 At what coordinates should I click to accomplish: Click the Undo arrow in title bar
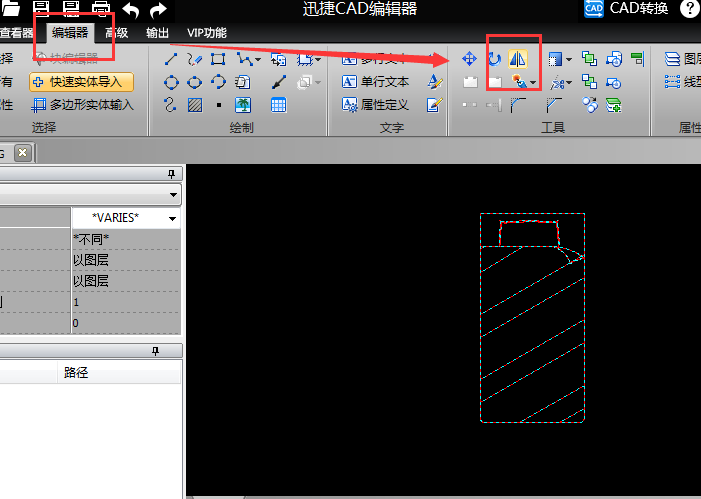[x=131, y=10]
